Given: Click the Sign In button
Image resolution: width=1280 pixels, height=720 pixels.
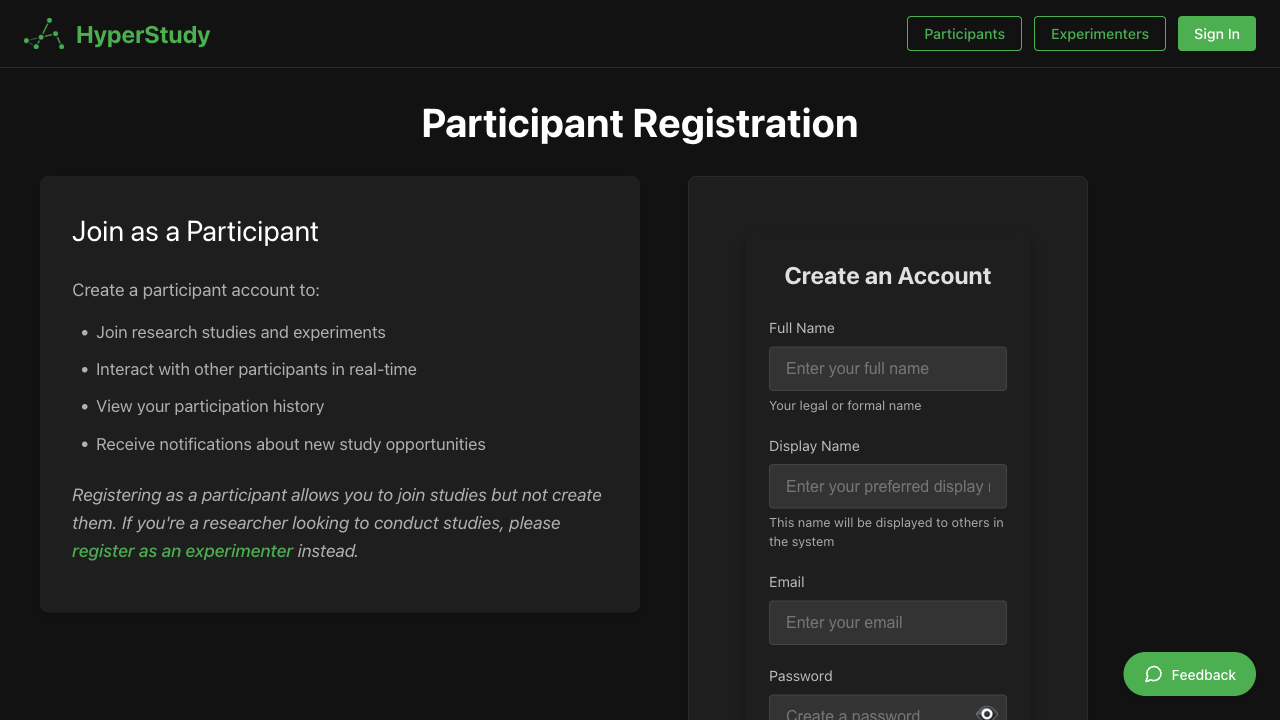Looking at the screenshot, I should click(x=1216, y=33).
